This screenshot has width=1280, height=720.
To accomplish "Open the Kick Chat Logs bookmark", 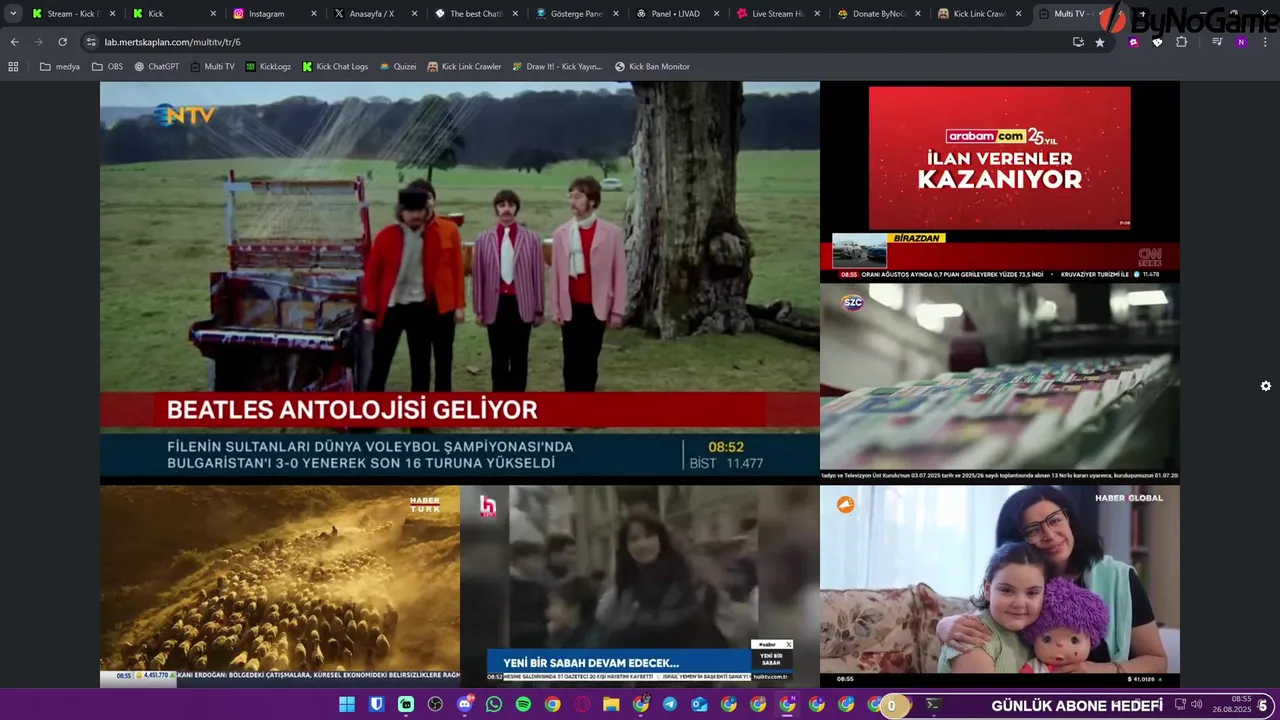I will click(335, 67).
